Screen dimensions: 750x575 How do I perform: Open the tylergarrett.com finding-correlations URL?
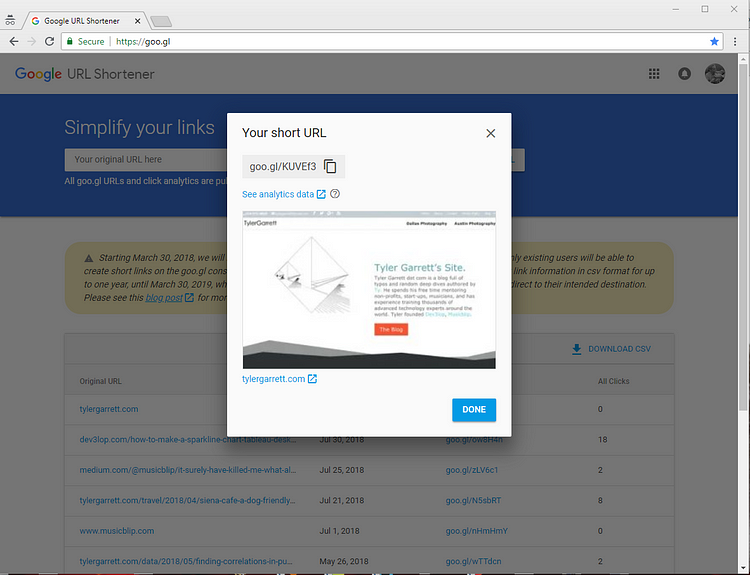[186, 561]
